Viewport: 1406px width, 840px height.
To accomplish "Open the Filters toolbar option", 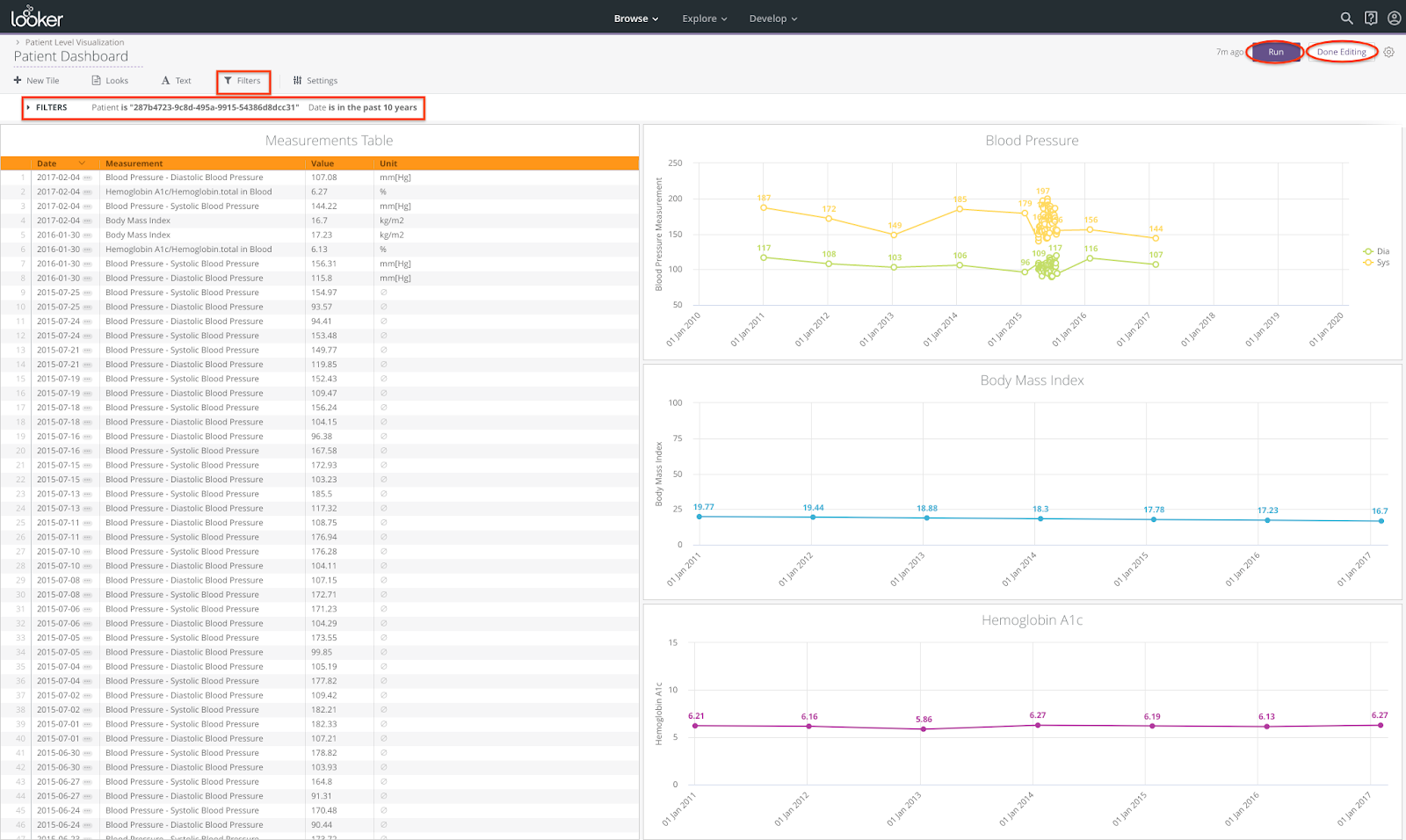I will 243,81.
